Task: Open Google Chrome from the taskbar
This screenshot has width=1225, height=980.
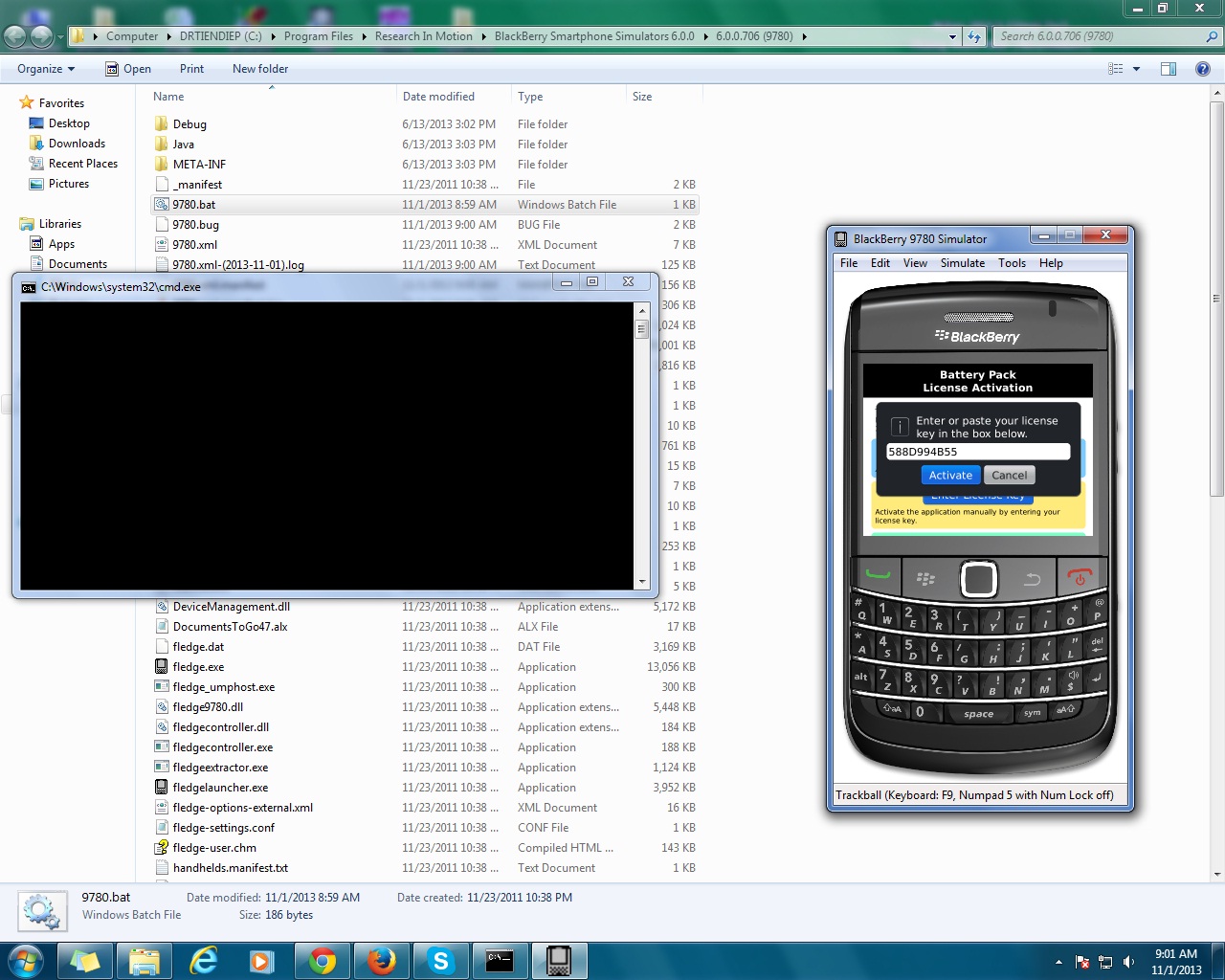Action: [x=323, y=961]
